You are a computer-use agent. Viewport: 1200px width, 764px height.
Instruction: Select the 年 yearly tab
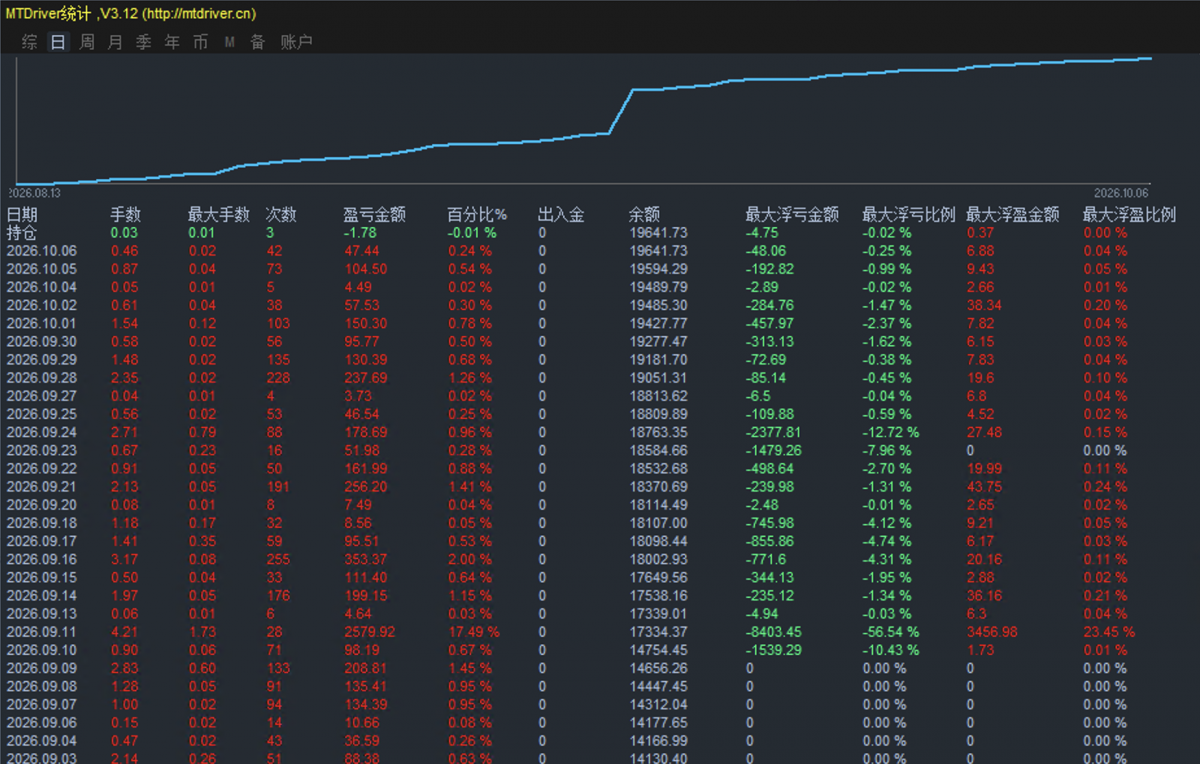[172, 42]
